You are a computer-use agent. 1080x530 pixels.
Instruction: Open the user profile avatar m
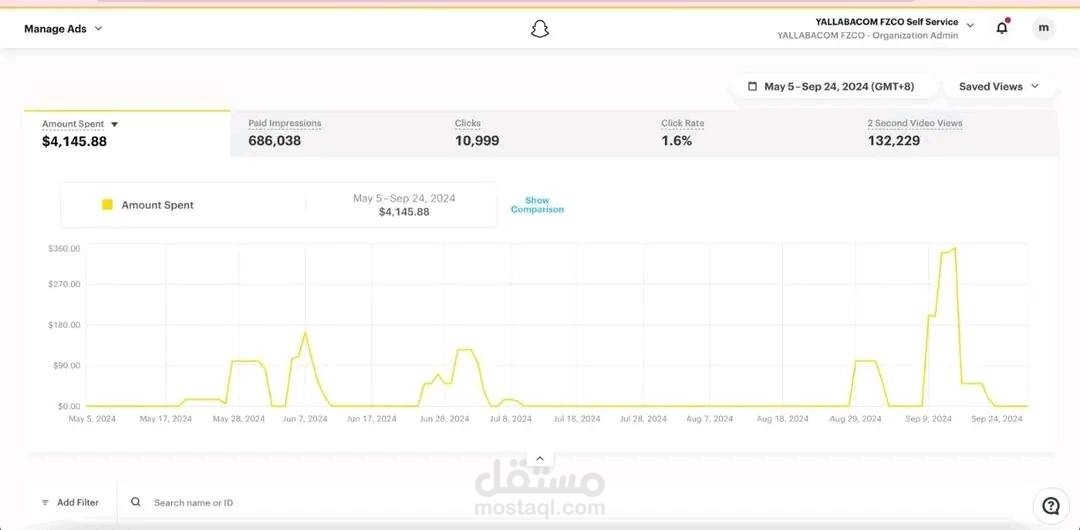click(1043, 28)
